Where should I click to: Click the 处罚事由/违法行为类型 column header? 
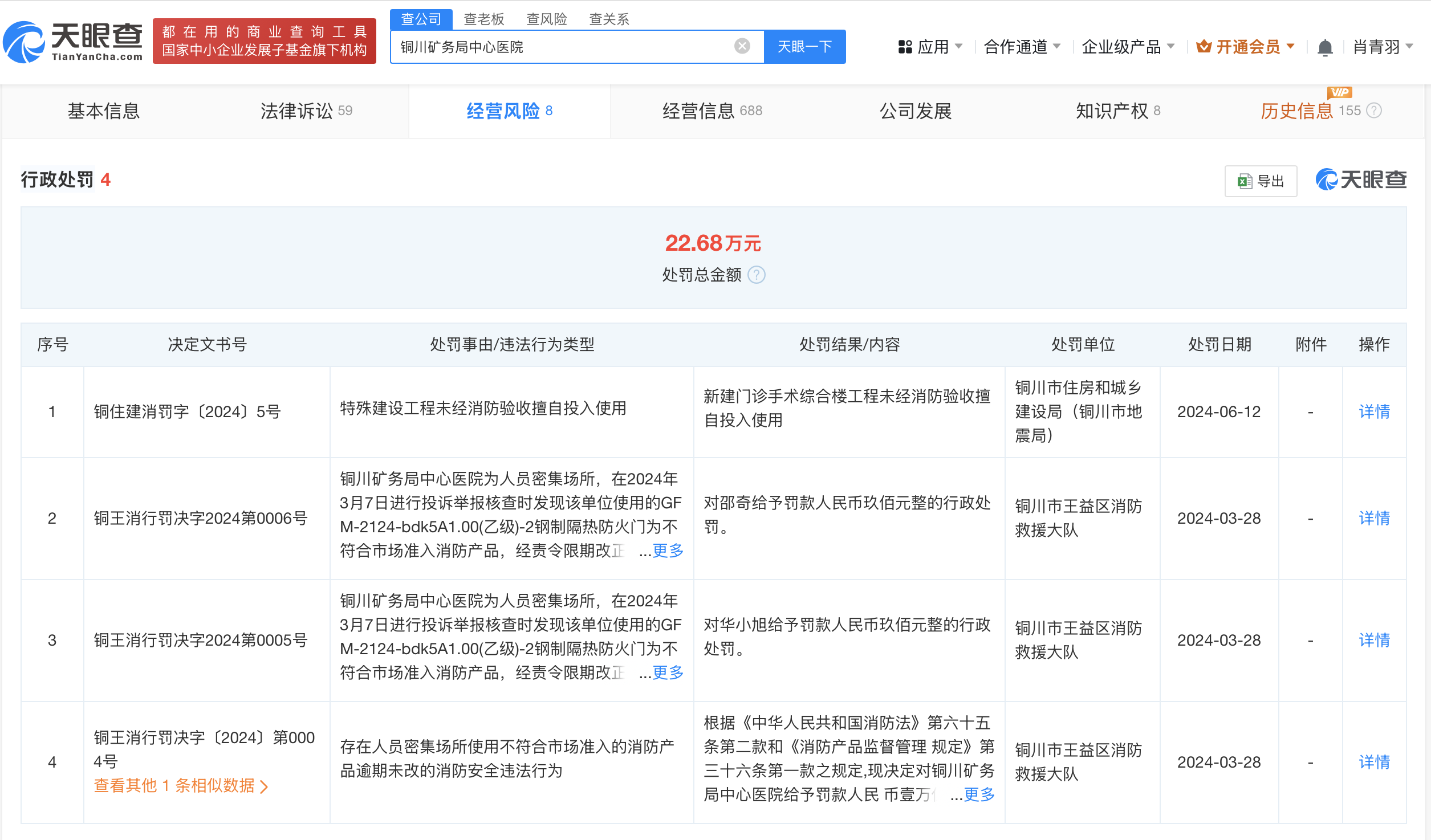pos(512,344)
